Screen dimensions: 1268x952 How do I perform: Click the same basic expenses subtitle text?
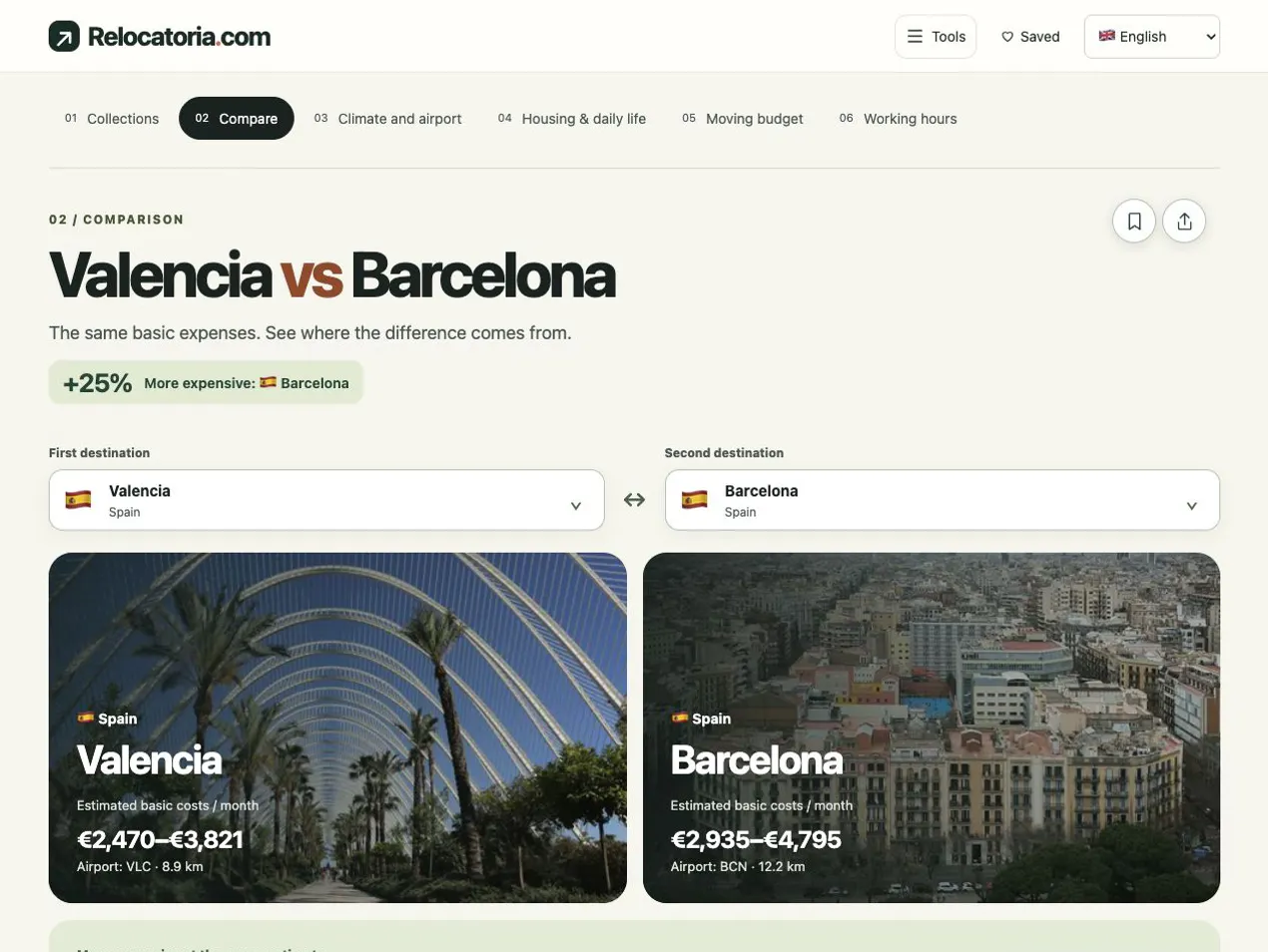pos(311,333)
